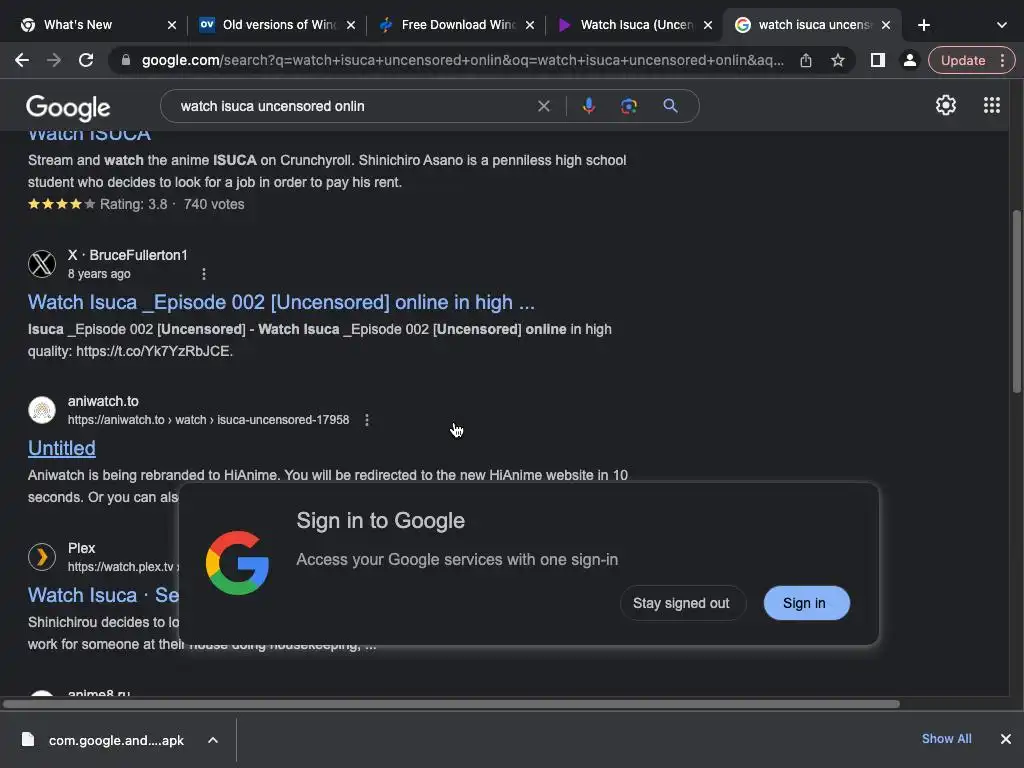
Task: Open a new tab with plus icon
Action: tap(923, 25)
